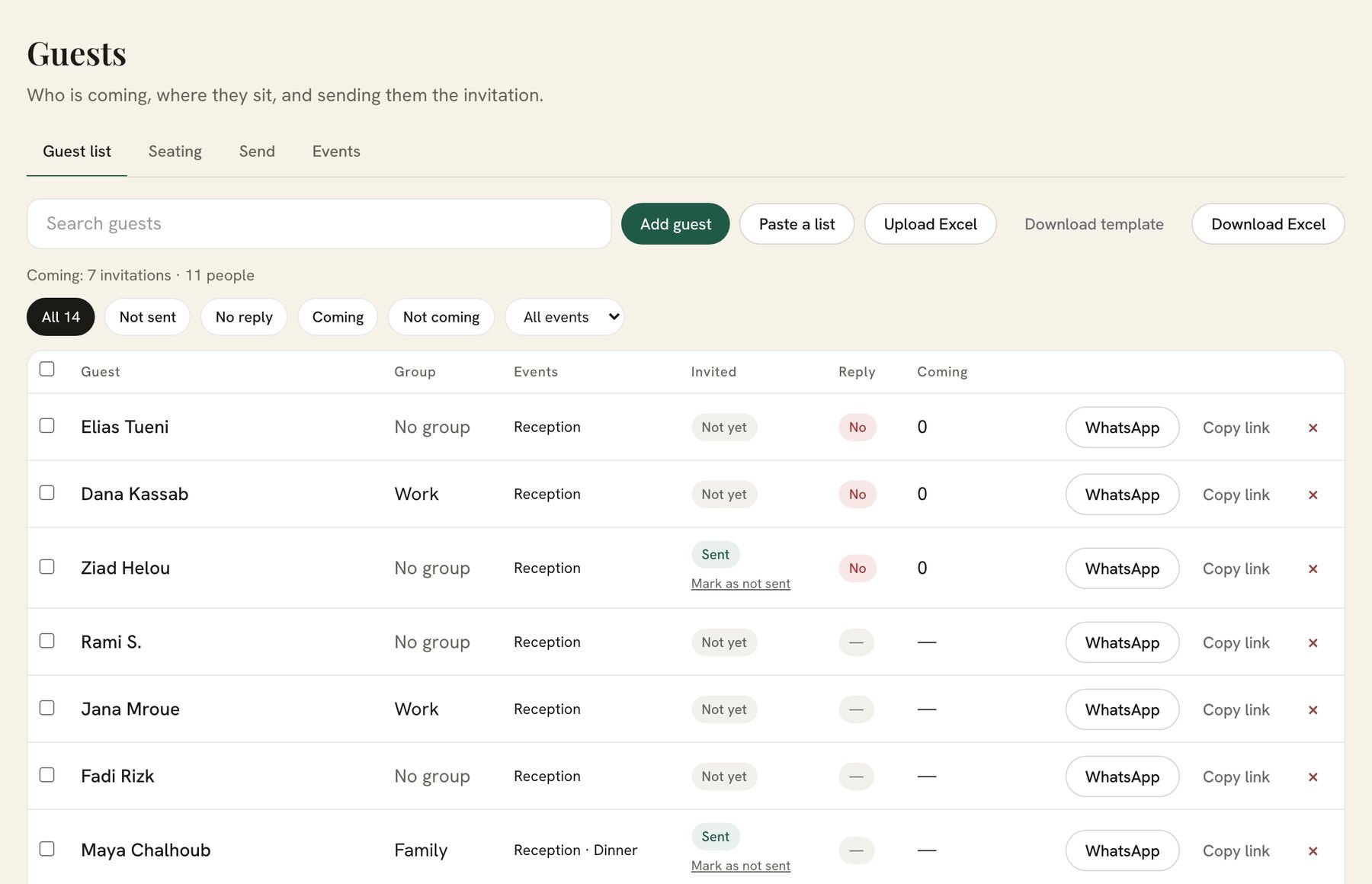The width and height of the screenshot is (1372, 884).
Task: Mark Maya Chalhoub as not sent
Action: 741,866
